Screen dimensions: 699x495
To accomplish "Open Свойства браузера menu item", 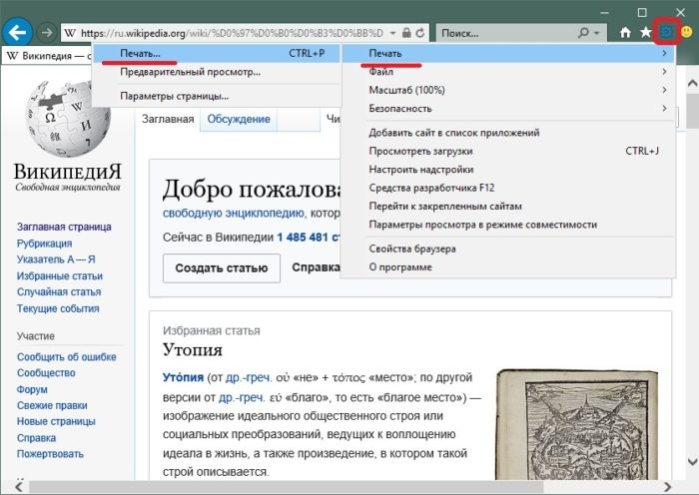I will point(508,248).
